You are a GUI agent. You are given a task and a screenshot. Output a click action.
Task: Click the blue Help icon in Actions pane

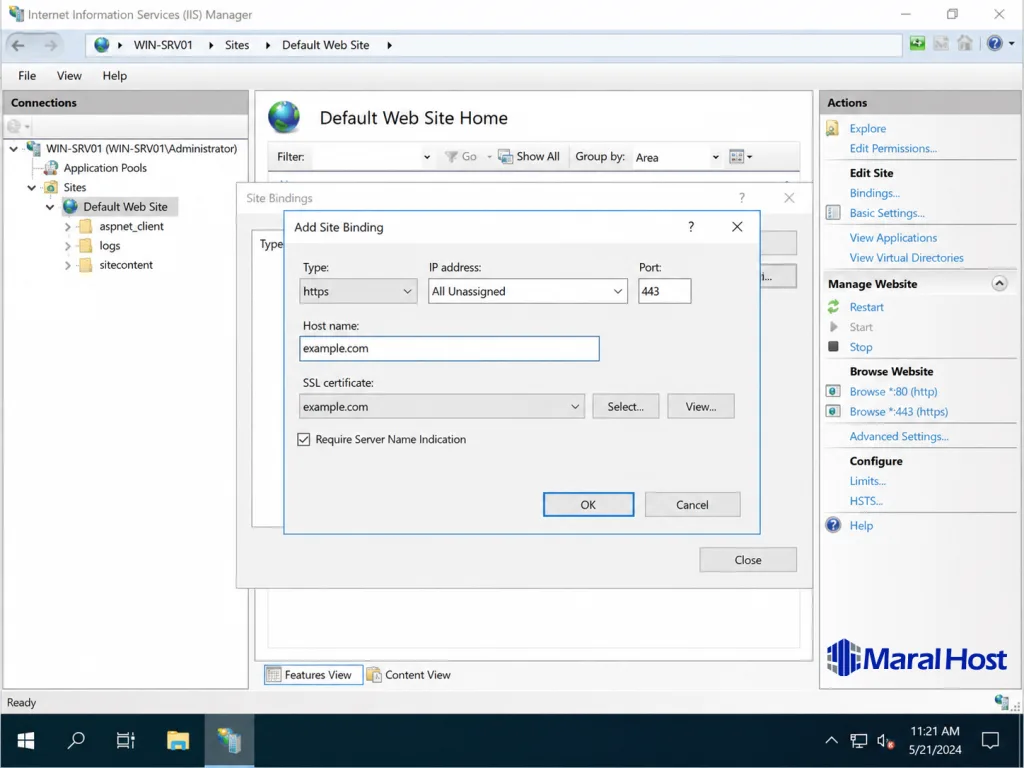click(833, 525)
